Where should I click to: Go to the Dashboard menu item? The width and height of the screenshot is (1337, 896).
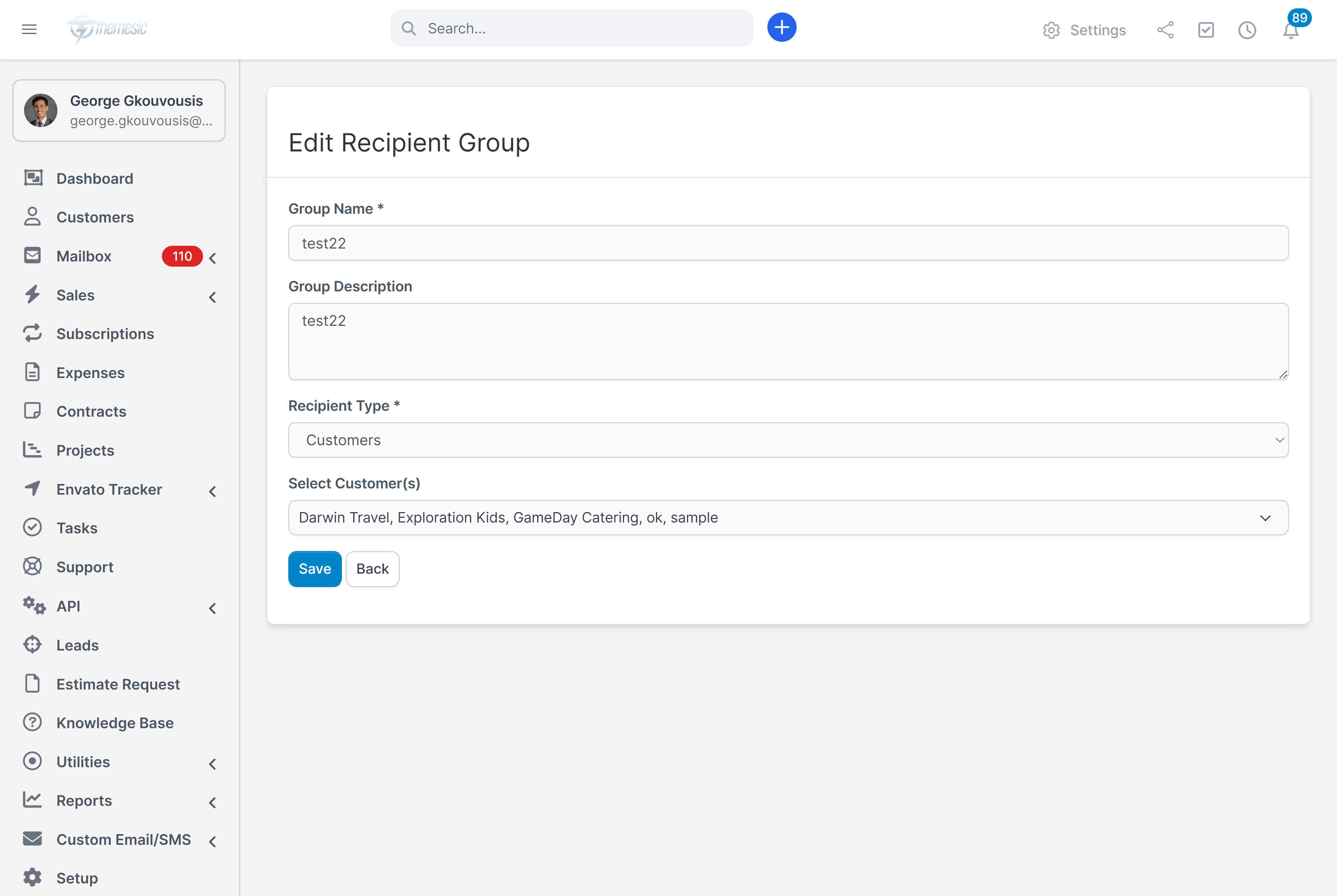(94, 178)
